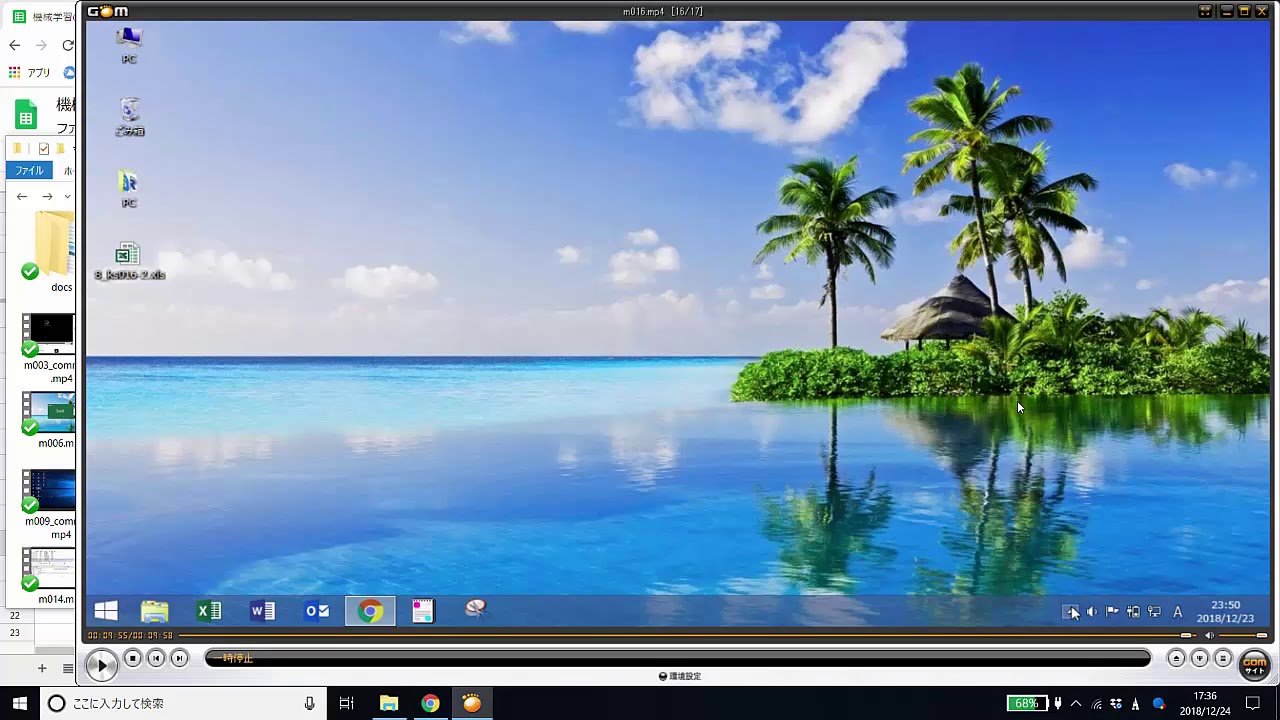Mute the GOM Player volume speaker
Screen dimensions: 1280x720
[x=1209, y=635]
